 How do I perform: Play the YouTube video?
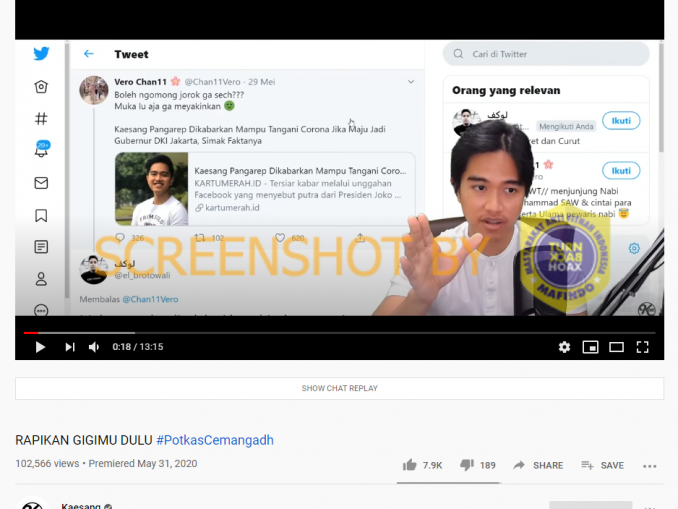40,347
